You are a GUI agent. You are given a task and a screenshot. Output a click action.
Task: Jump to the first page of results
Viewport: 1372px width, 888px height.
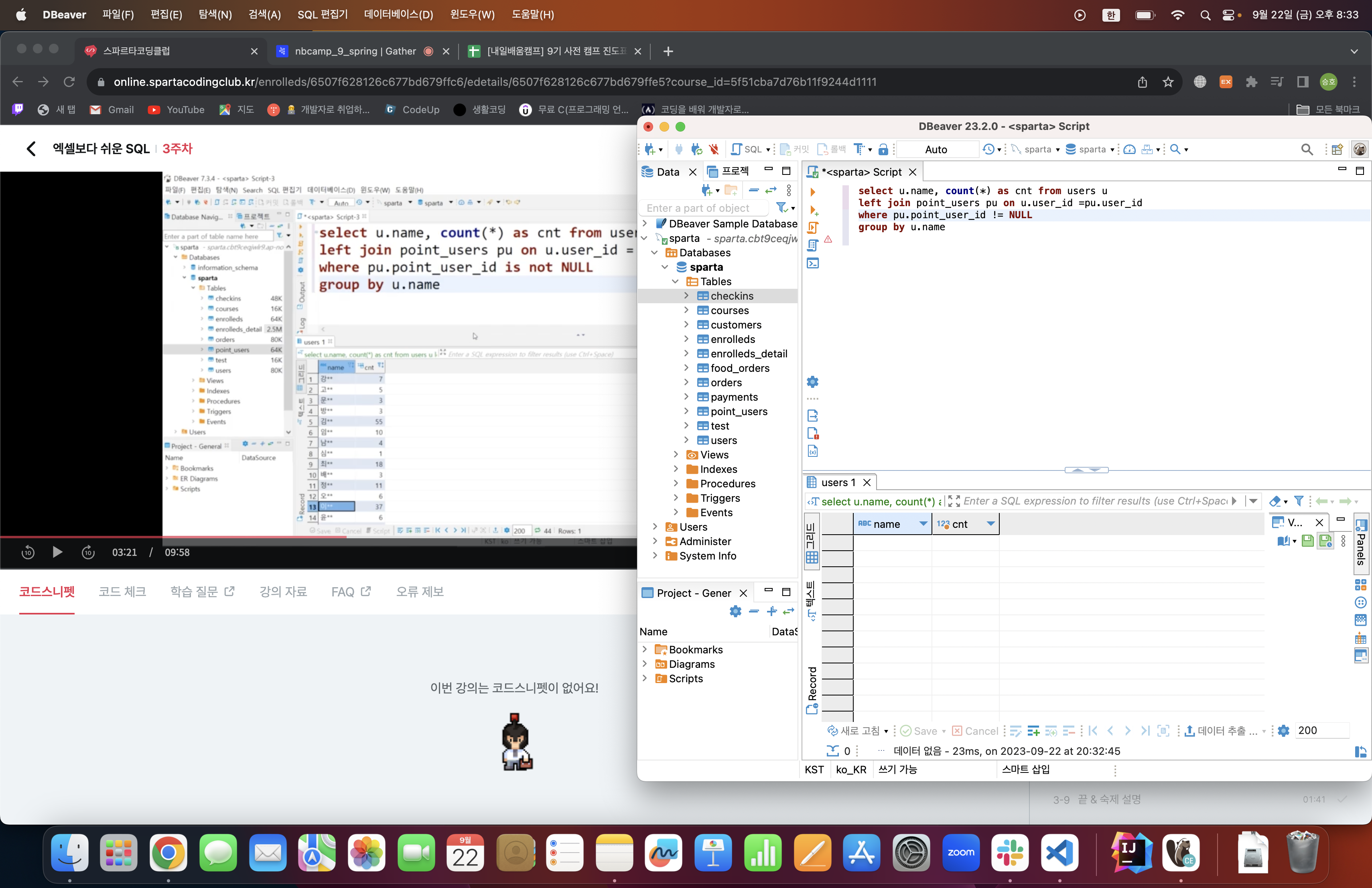1093,731
